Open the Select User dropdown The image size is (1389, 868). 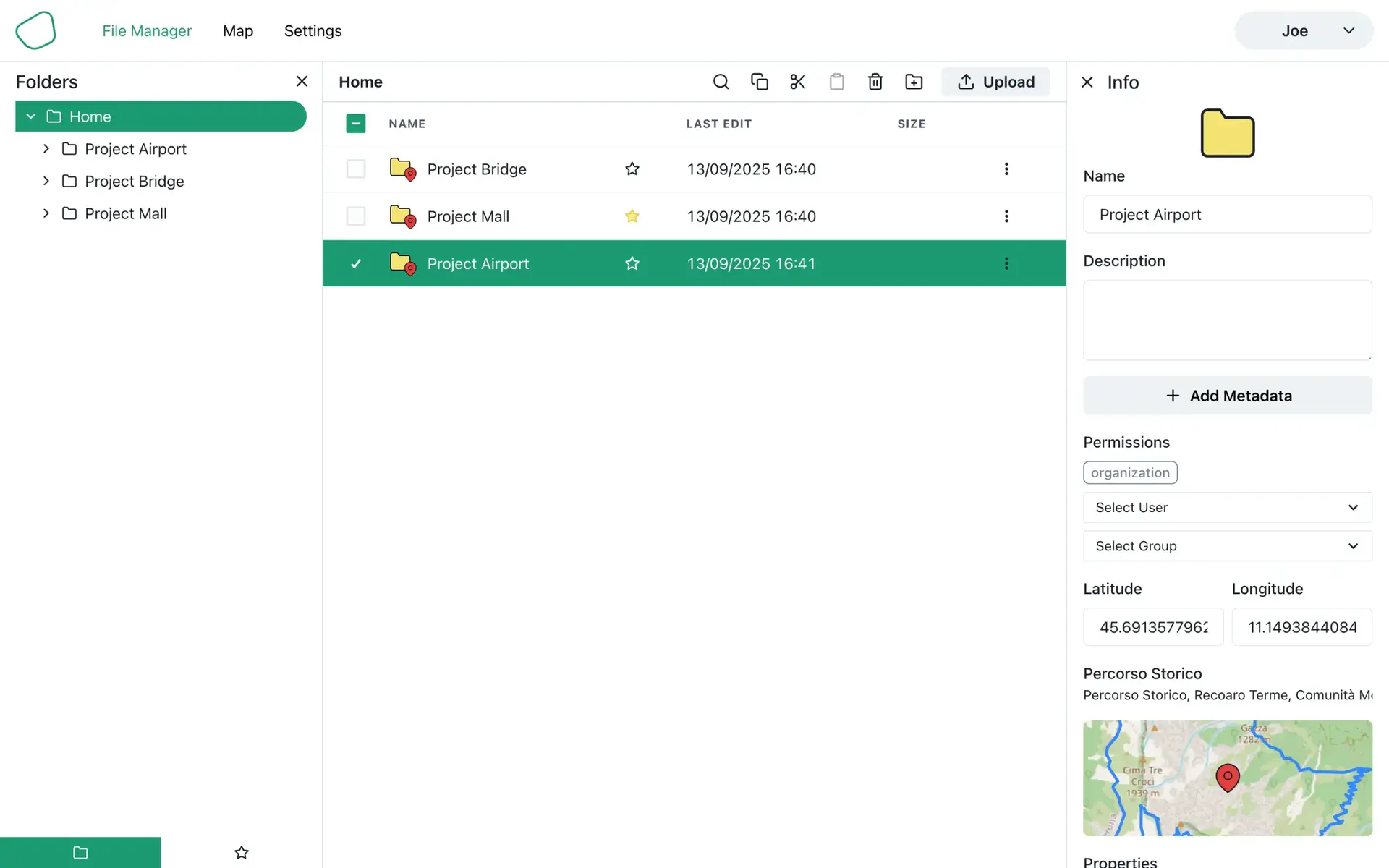click(1227, 507)
